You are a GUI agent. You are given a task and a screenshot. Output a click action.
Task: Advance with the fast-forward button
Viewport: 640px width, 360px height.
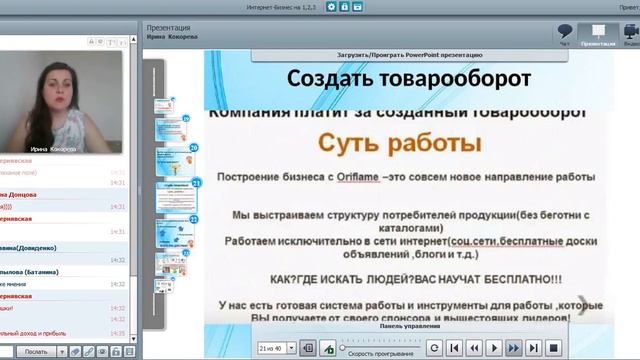tap(513, 348)
